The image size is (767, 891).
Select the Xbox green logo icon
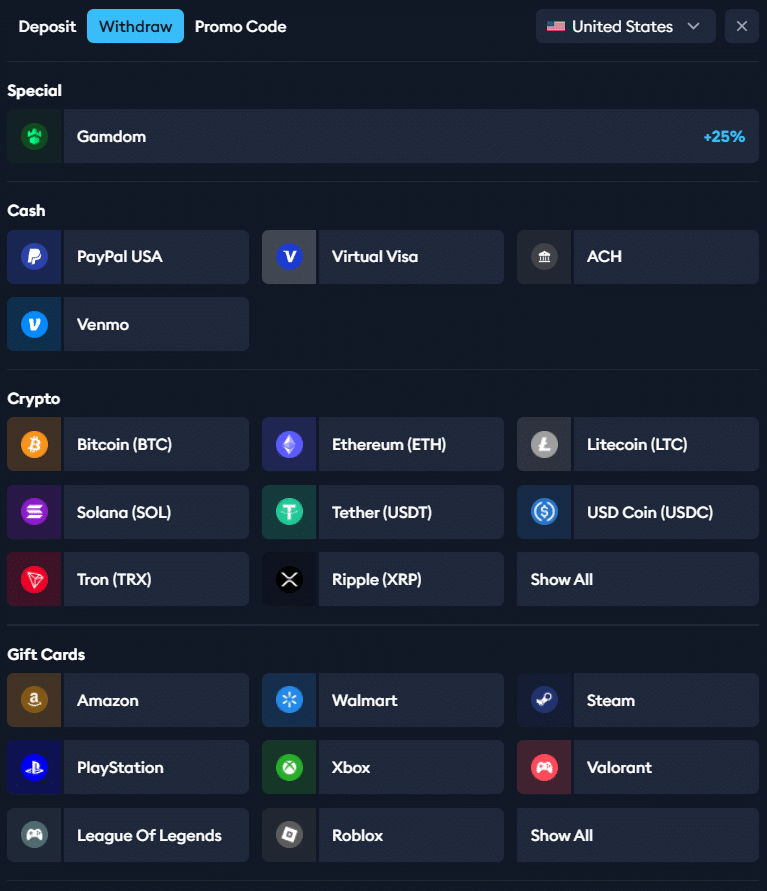(x=289, y=768)
